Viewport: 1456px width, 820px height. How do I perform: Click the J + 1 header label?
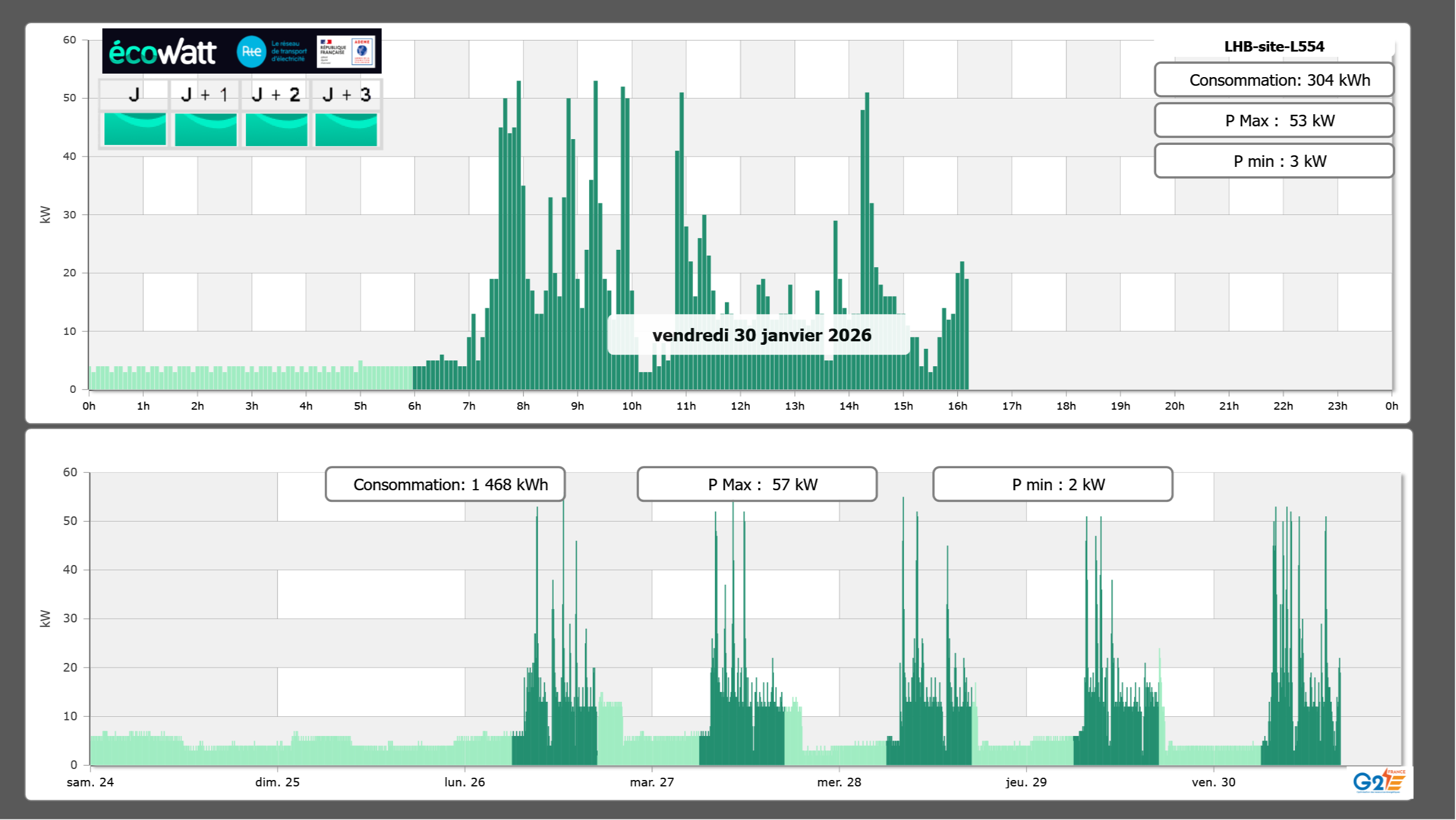coord(205,94)
